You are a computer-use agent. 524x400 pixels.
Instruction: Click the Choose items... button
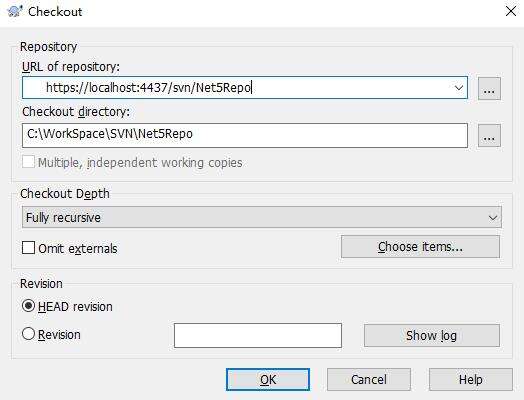coord(420,247)
